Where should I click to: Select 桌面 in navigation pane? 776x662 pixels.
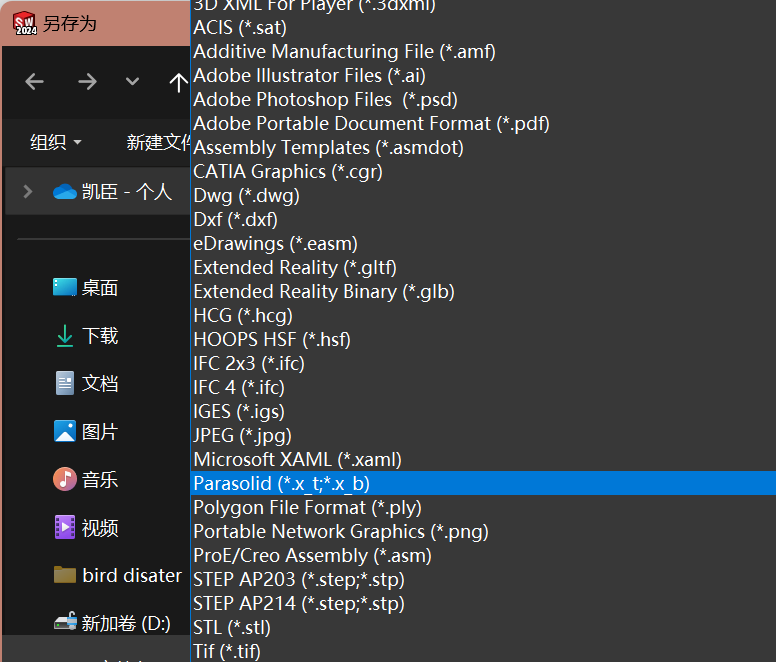coord(100,287)
